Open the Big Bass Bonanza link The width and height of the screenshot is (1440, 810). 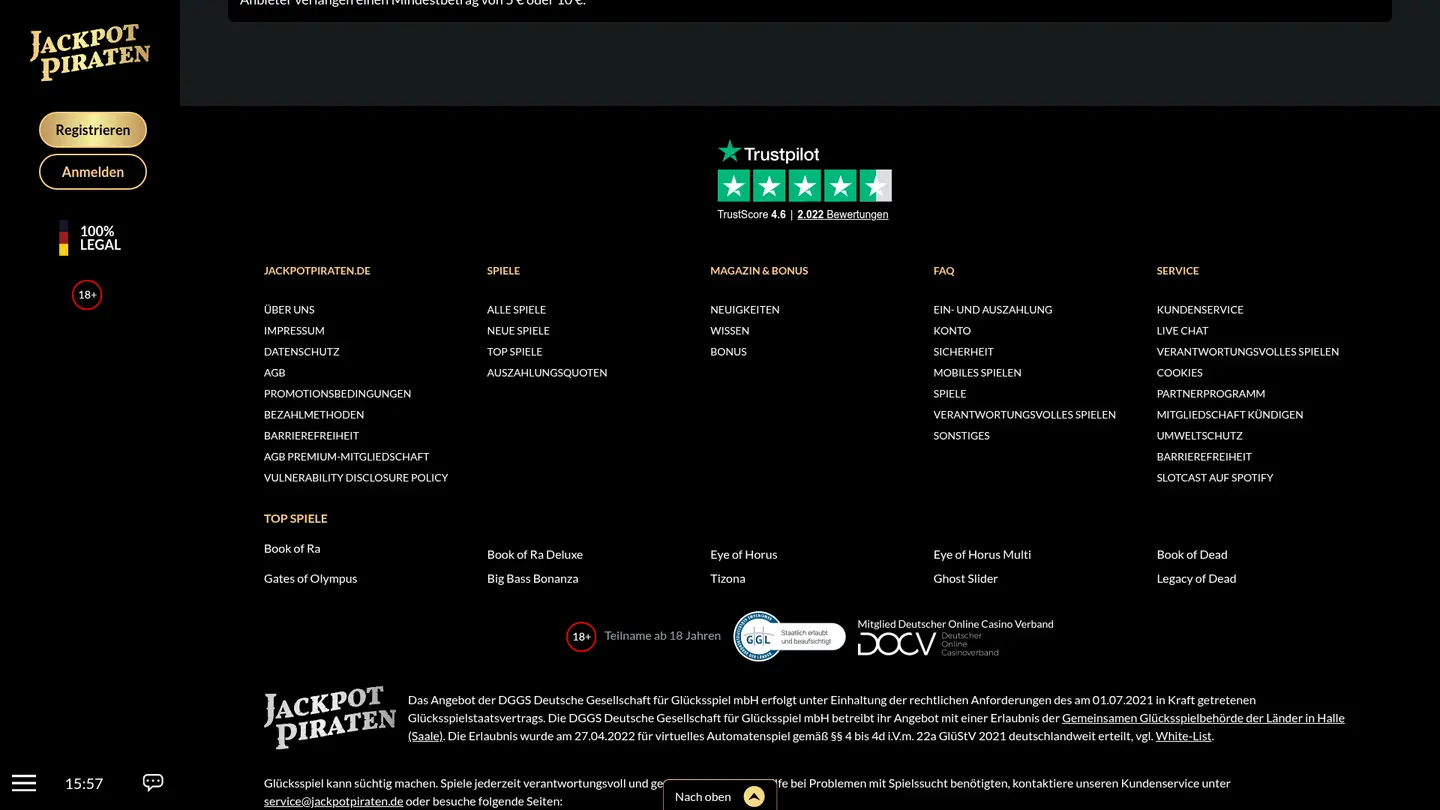[533, 579]
